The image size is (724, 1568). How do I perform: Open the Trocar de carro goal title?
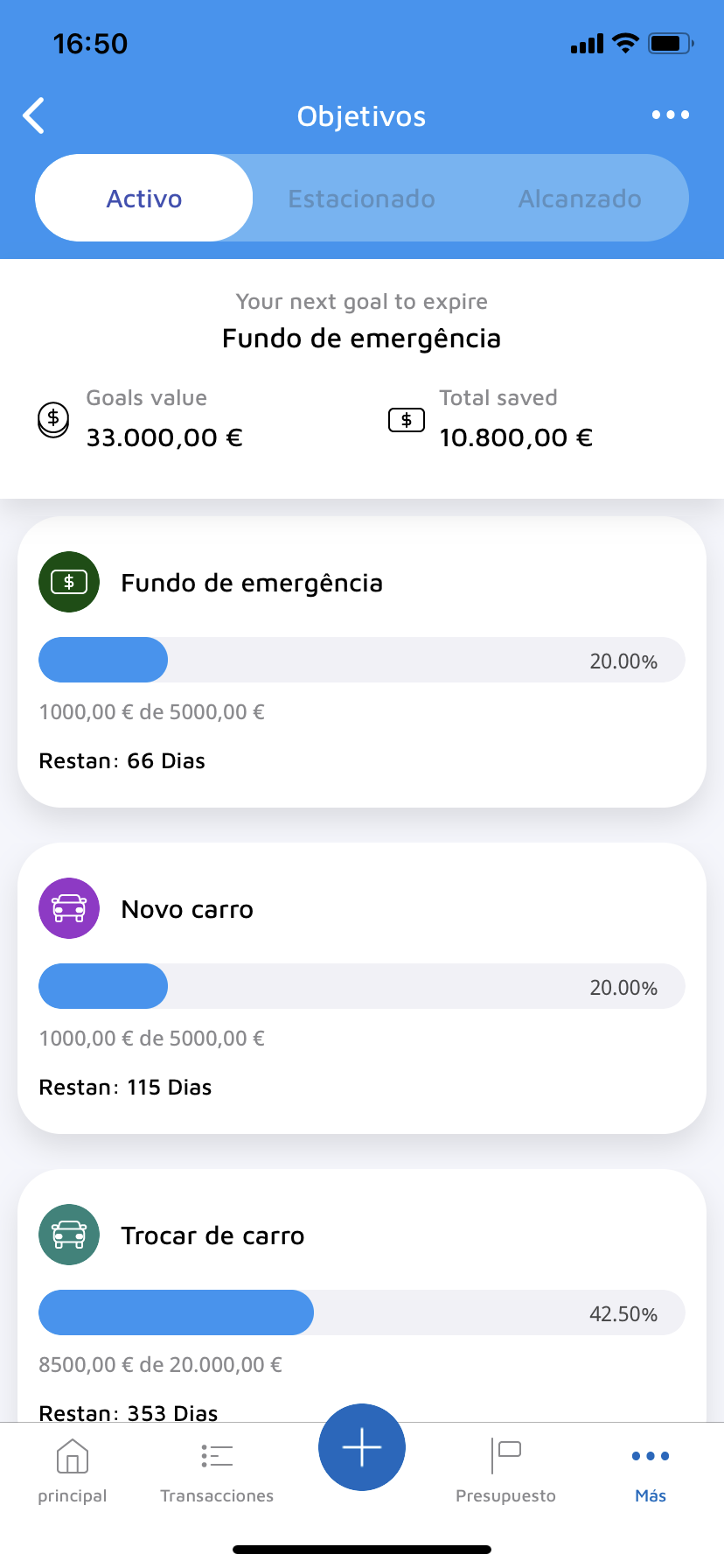212,1235
